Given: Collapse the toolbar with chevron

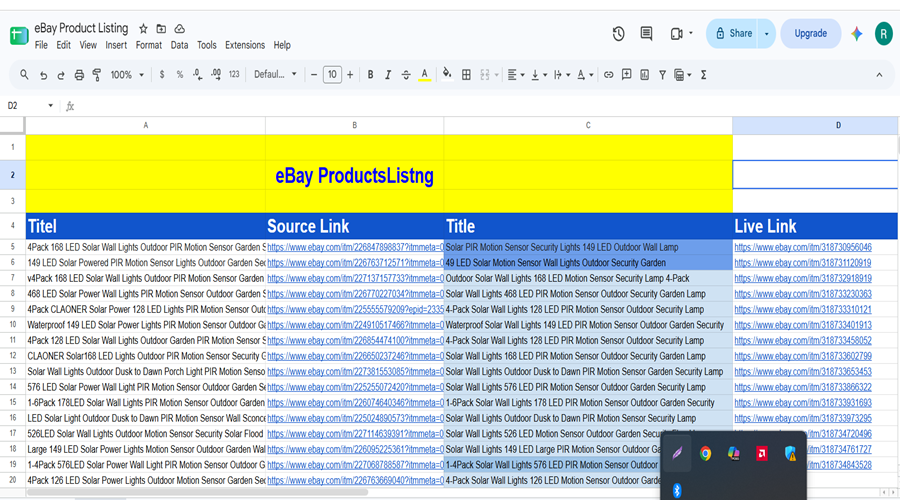Looking at the screenshot, I should (x=879, y=75).
